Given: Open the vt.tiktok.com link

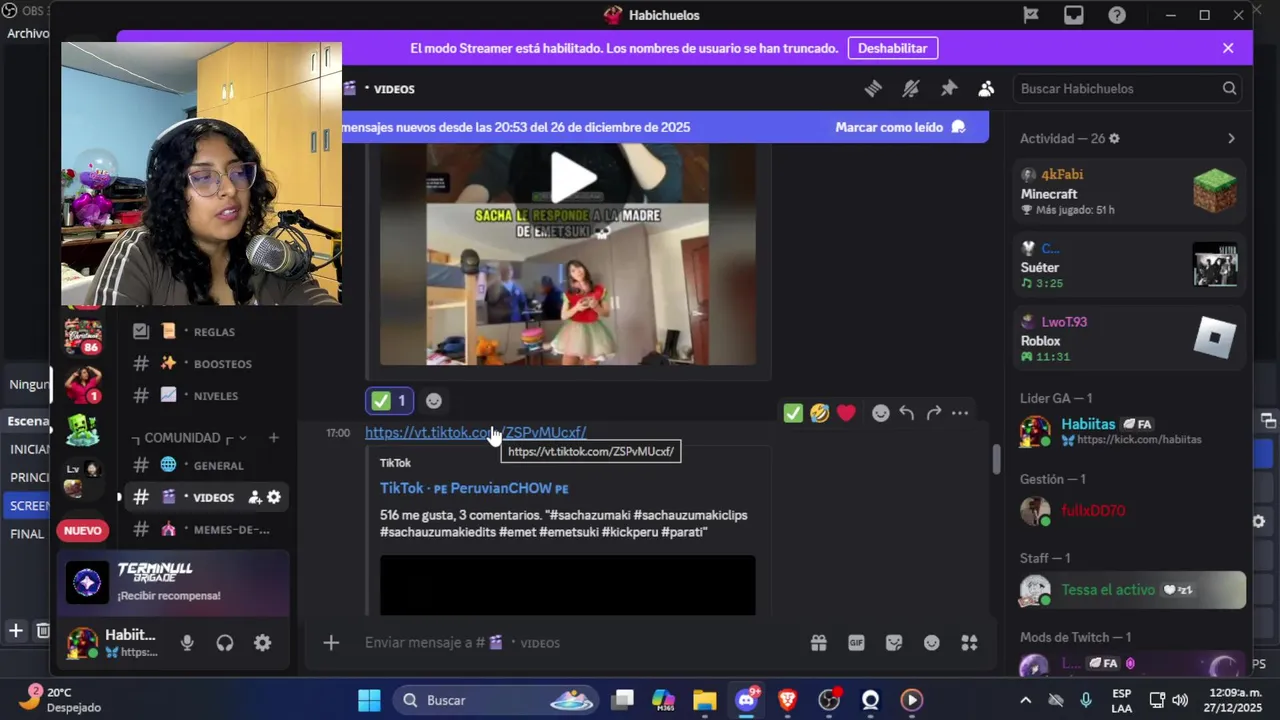Looking at the screenshot, I should (x=476, y=433).
